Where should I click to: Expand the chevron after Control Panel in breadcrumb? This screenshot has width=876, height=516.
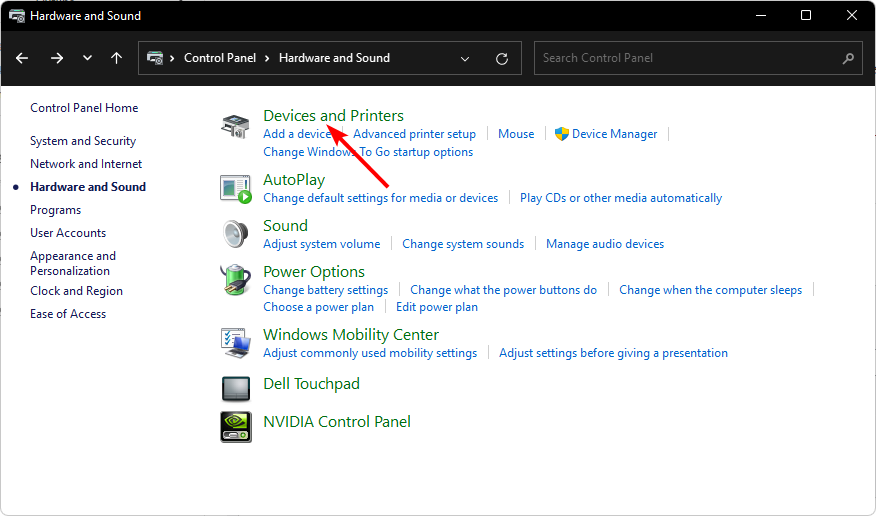[268, 58]
